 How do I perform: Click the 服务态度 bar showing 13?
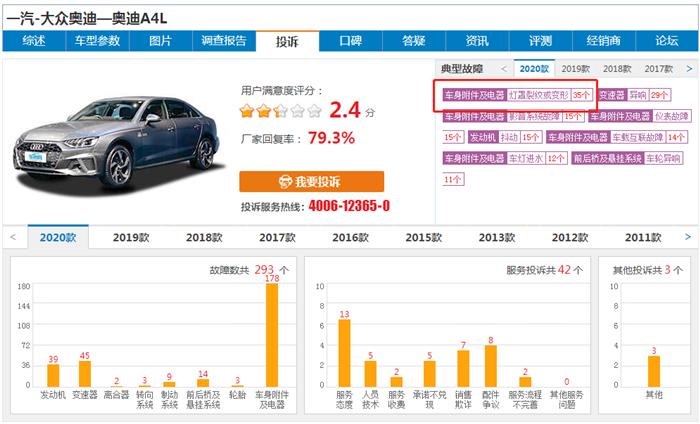(x=344, y=353)
